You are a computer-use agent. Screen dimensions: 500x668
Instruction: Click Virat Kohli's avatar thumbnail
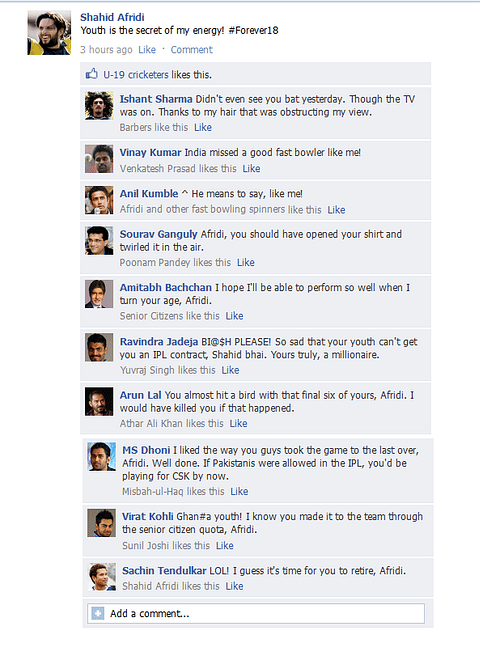click(x=101, y=523)
